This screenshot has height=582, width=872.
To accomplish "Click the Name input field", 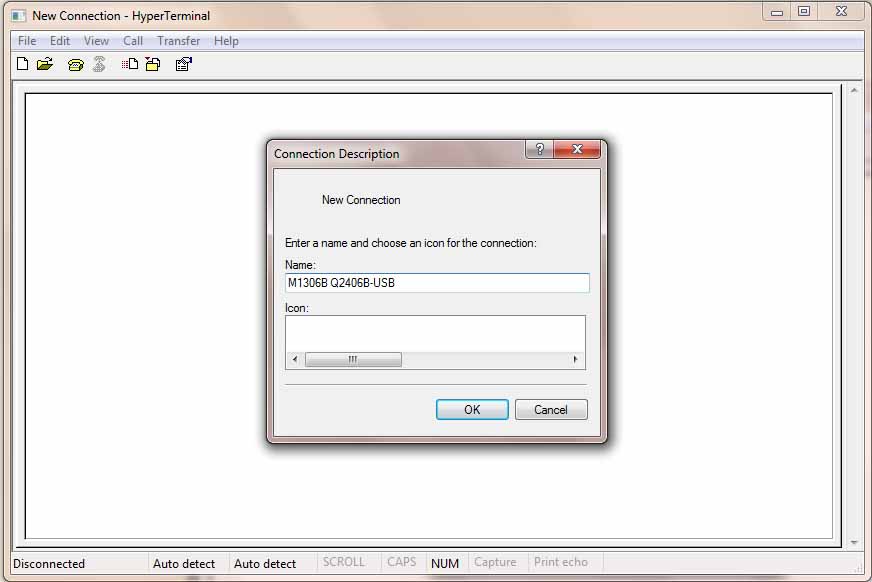I will coord(437,283).
